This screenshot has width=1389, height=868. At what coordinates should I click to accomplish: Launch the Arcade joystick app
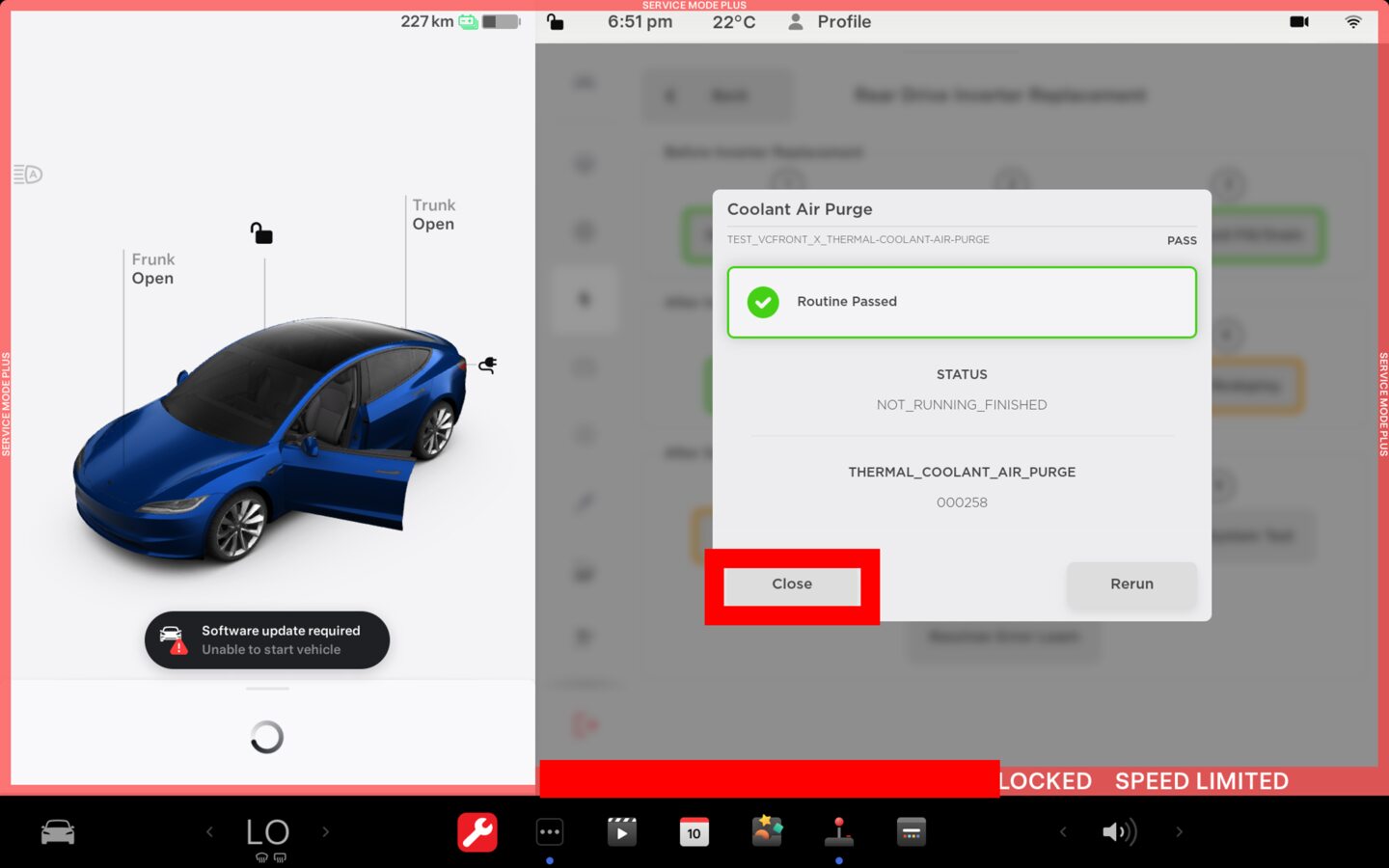pyautogui.click(x=838, y=831)
